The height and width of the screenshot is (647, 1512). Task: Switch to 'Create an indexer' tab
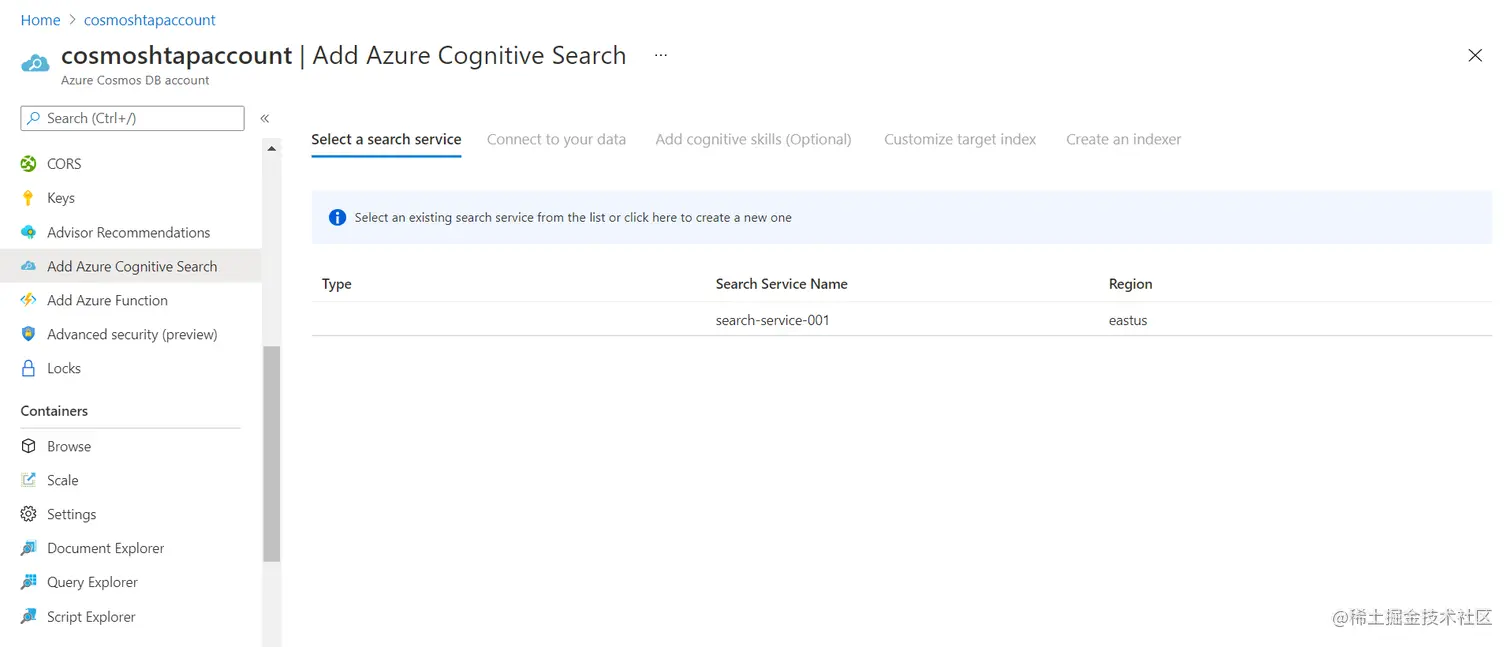[1123, 139]
